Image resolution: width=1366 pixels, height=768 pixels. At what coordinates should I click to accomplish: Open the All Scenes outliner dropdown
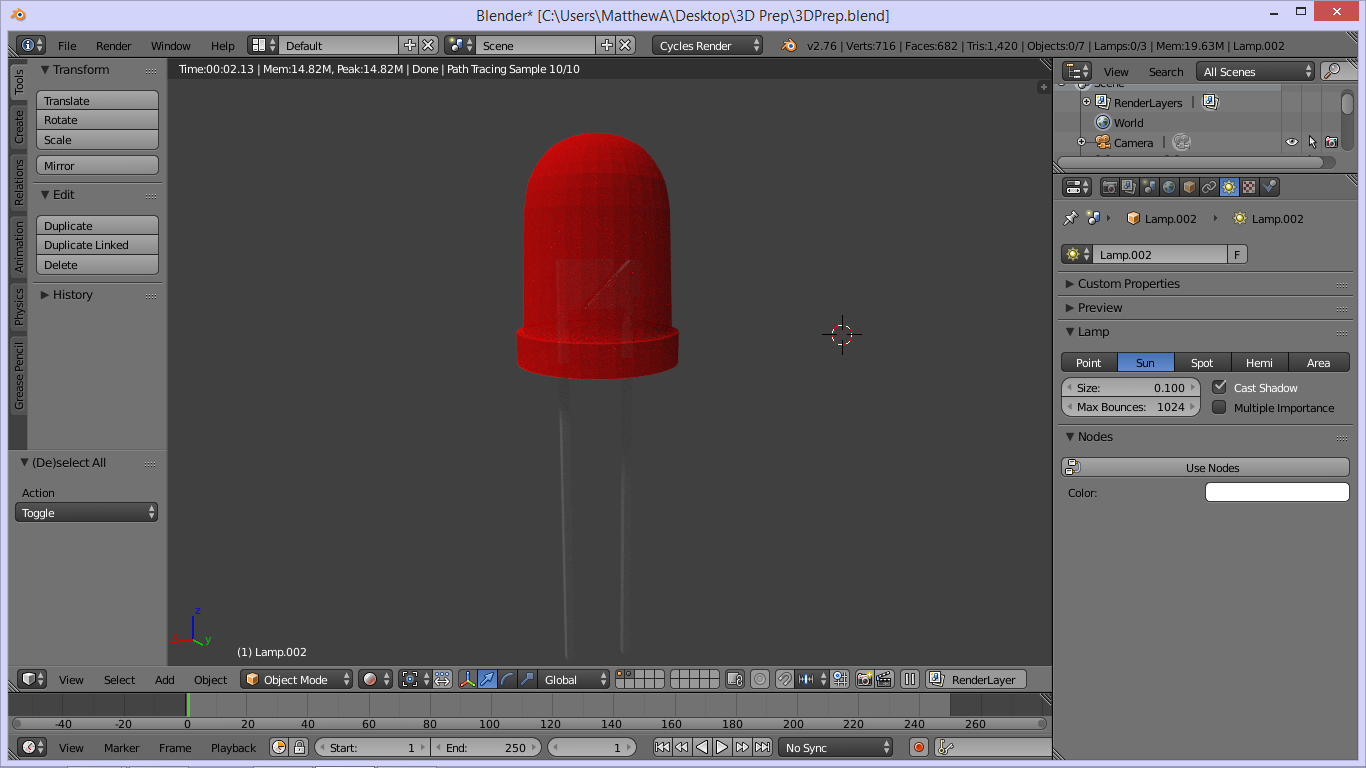(1256, 71)
